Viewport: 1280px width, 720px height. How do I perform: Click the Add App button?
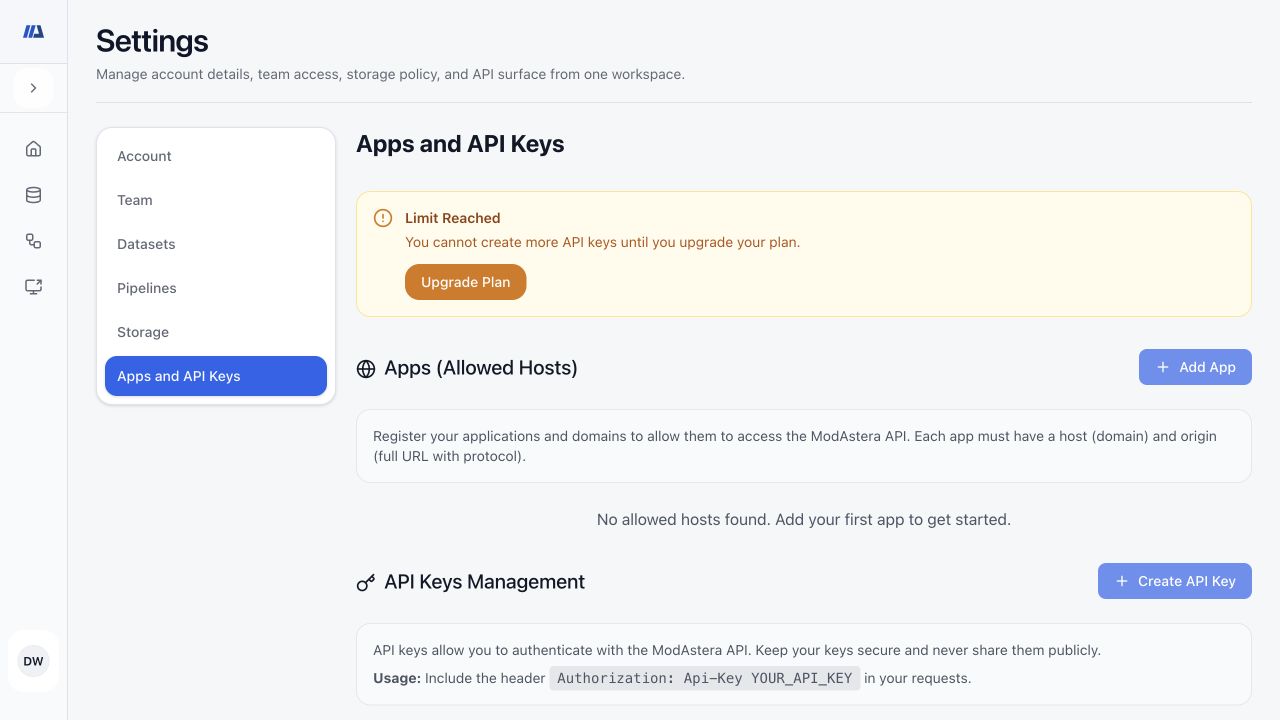[x=1195, y=367]
